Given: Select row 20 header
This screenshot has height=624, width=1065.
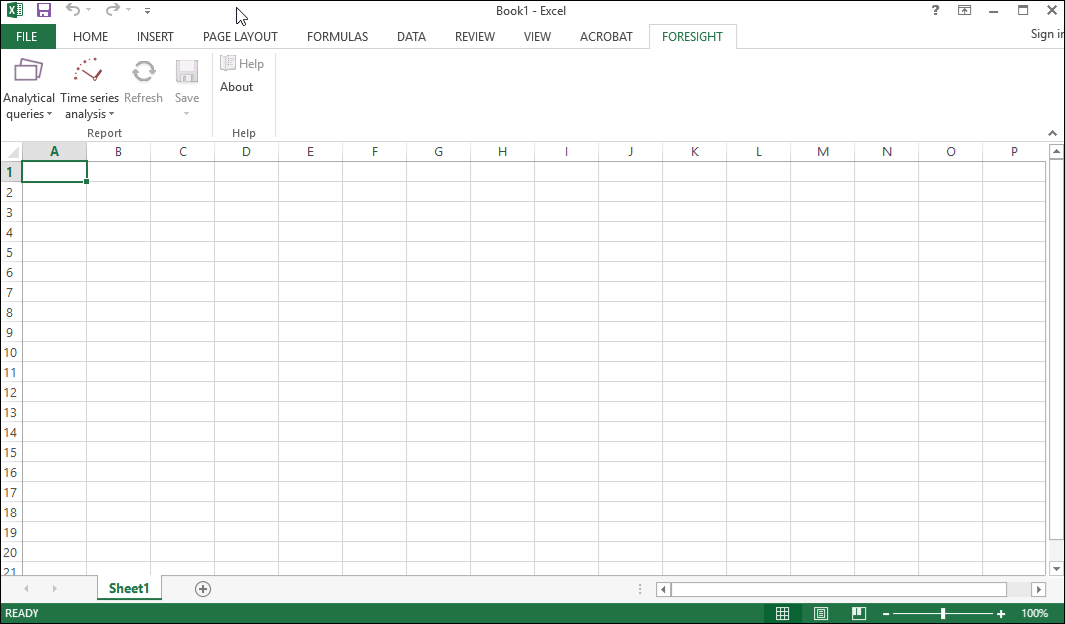Looking at the screenshot, I should coord(11,553).
